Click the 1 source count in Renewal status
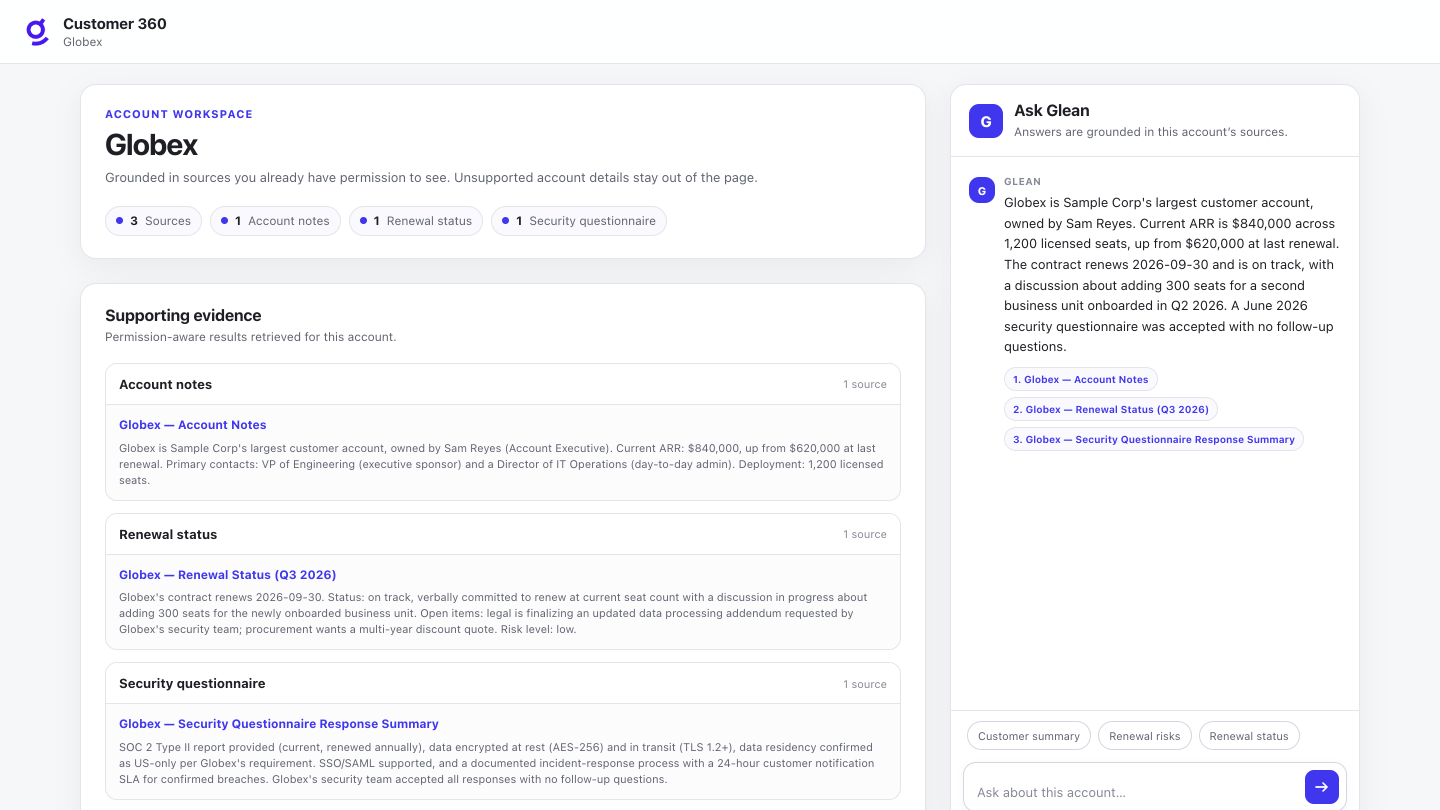The image size is (1440, 810). click(x=865, y=535)
